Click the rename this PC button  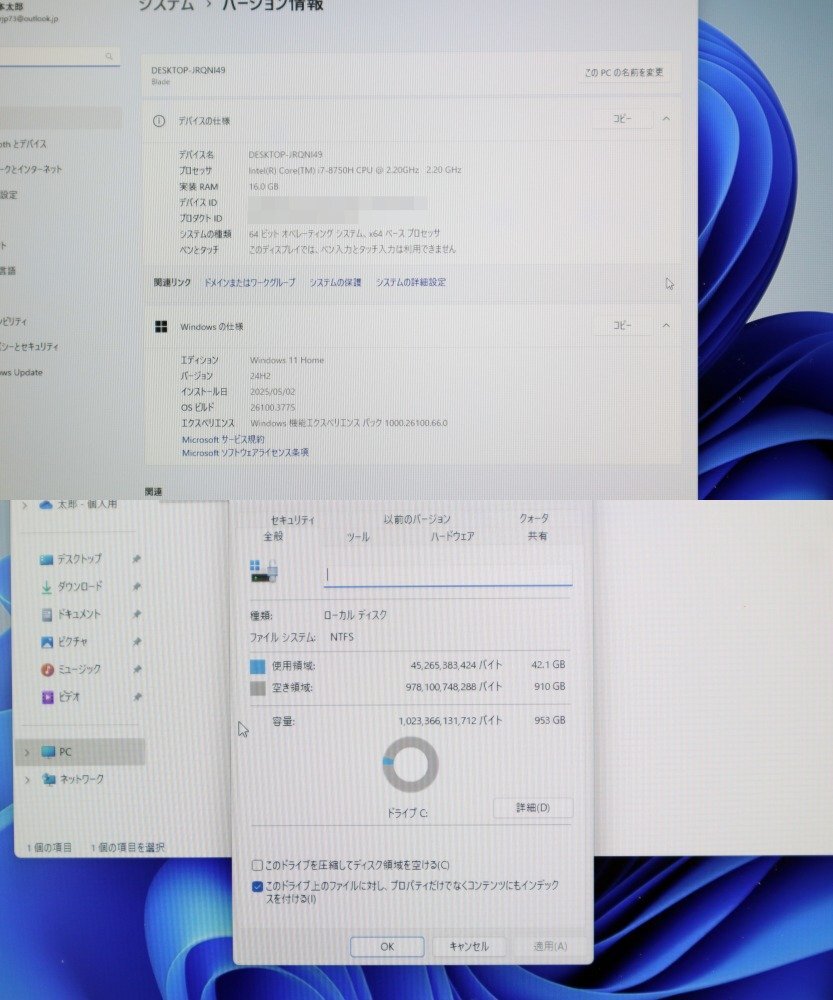pos(624,72)
